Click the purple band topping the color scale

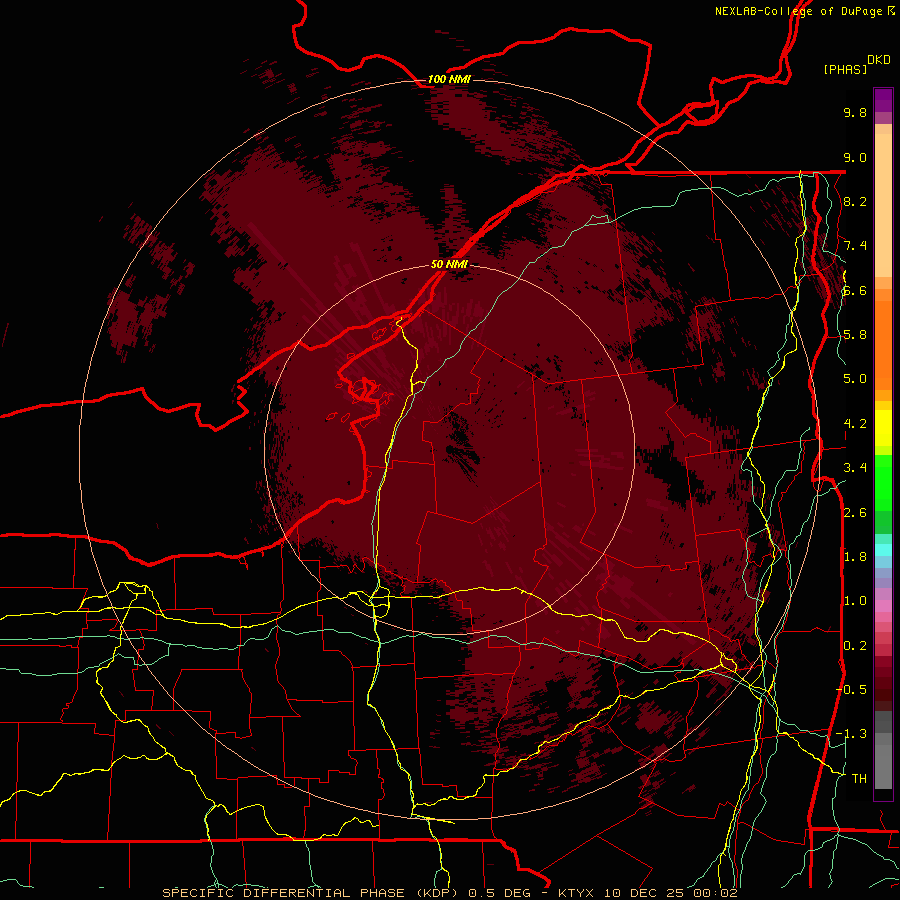click(883, 100)
